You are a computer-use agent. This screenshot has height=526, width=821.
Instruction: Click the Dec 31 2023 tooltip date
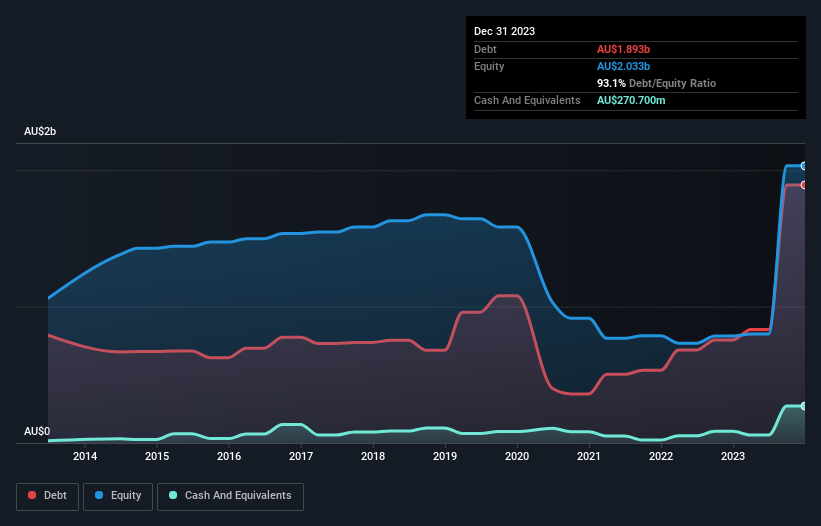[x=504, y=31]
